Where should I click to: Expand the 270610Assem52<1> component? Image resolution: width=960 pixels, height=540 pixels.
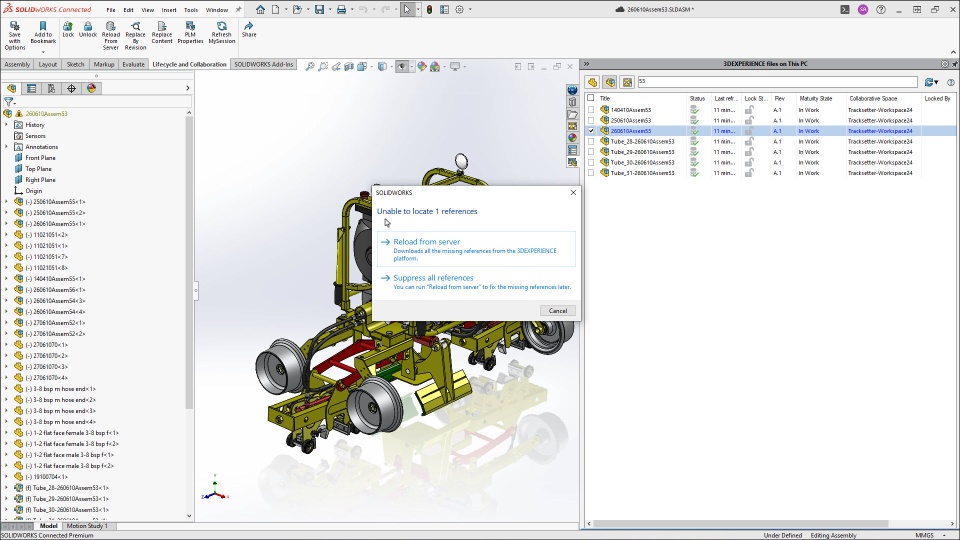click(x=7, y=323)
